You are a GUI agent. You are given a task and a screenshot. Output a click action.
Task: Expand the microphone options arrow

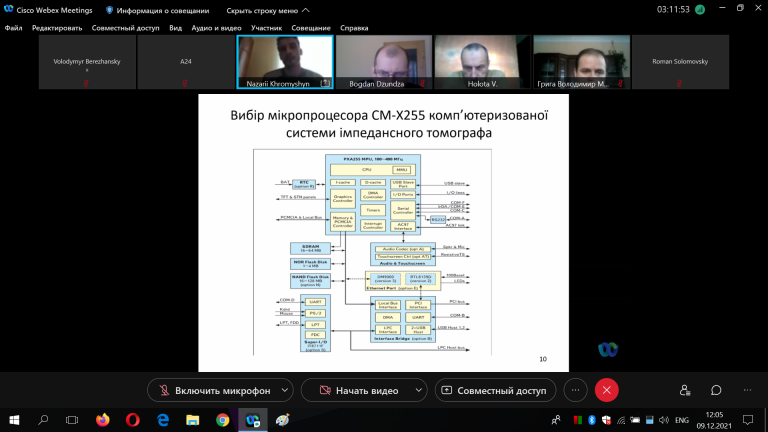tap(285, 390)
